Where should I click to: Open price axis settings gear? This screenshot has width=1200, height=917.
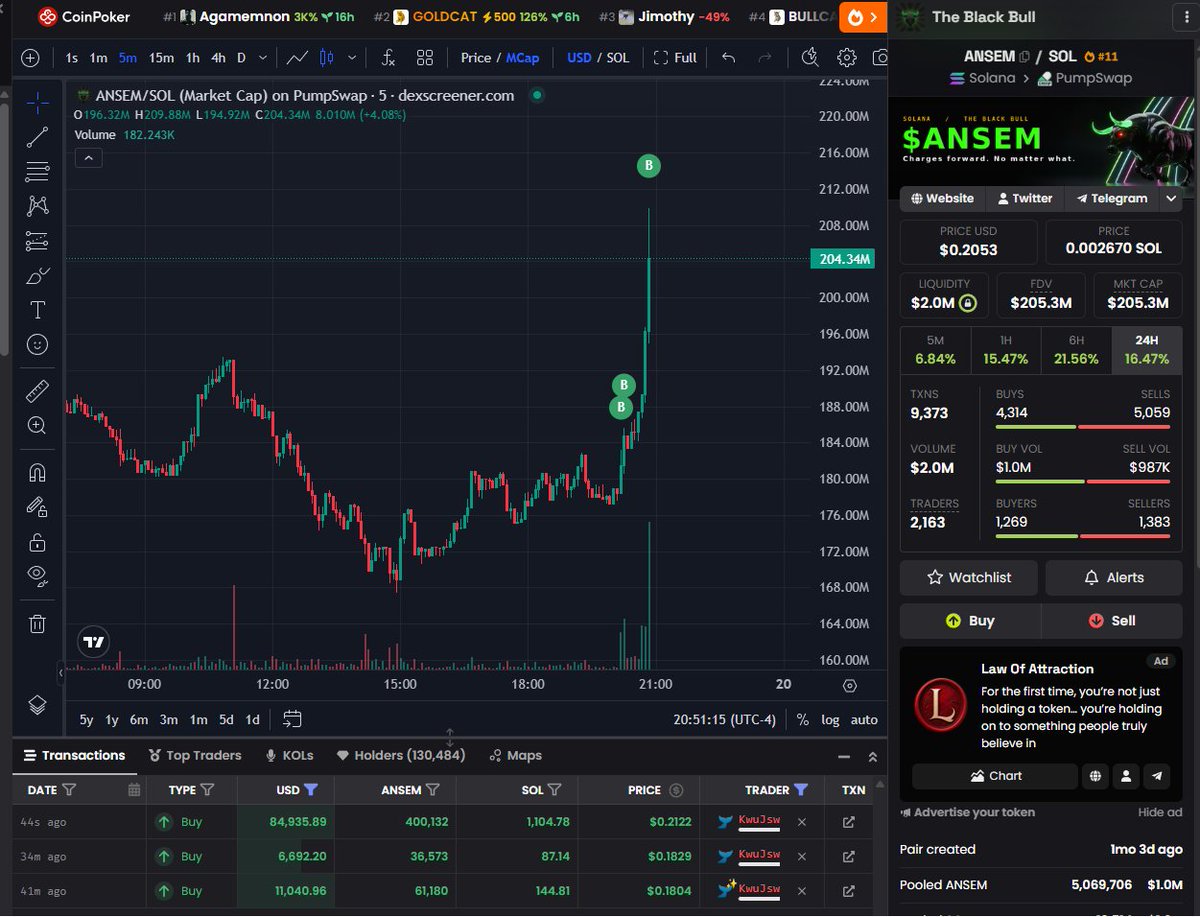click(850, 685)
